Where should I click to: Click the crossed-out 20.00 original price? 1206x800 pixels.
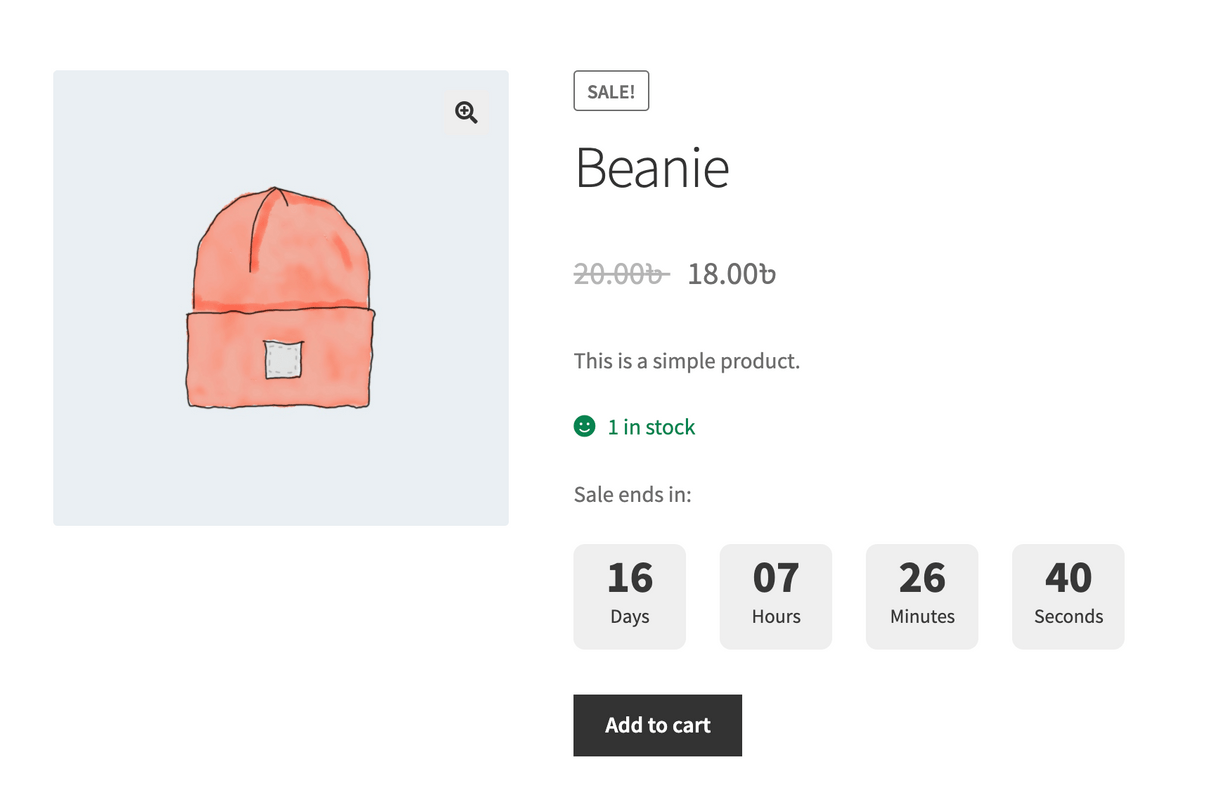click(x=620, y=273)
